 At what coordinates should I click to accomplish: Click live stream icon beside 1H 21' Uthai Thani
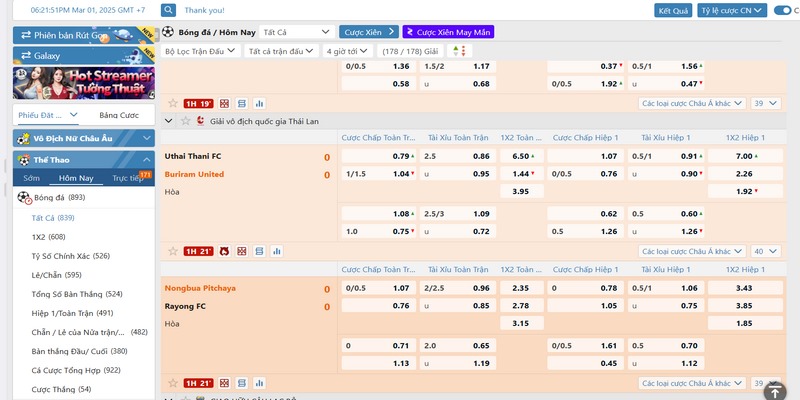pyautogui.click(x=224, y=251)
